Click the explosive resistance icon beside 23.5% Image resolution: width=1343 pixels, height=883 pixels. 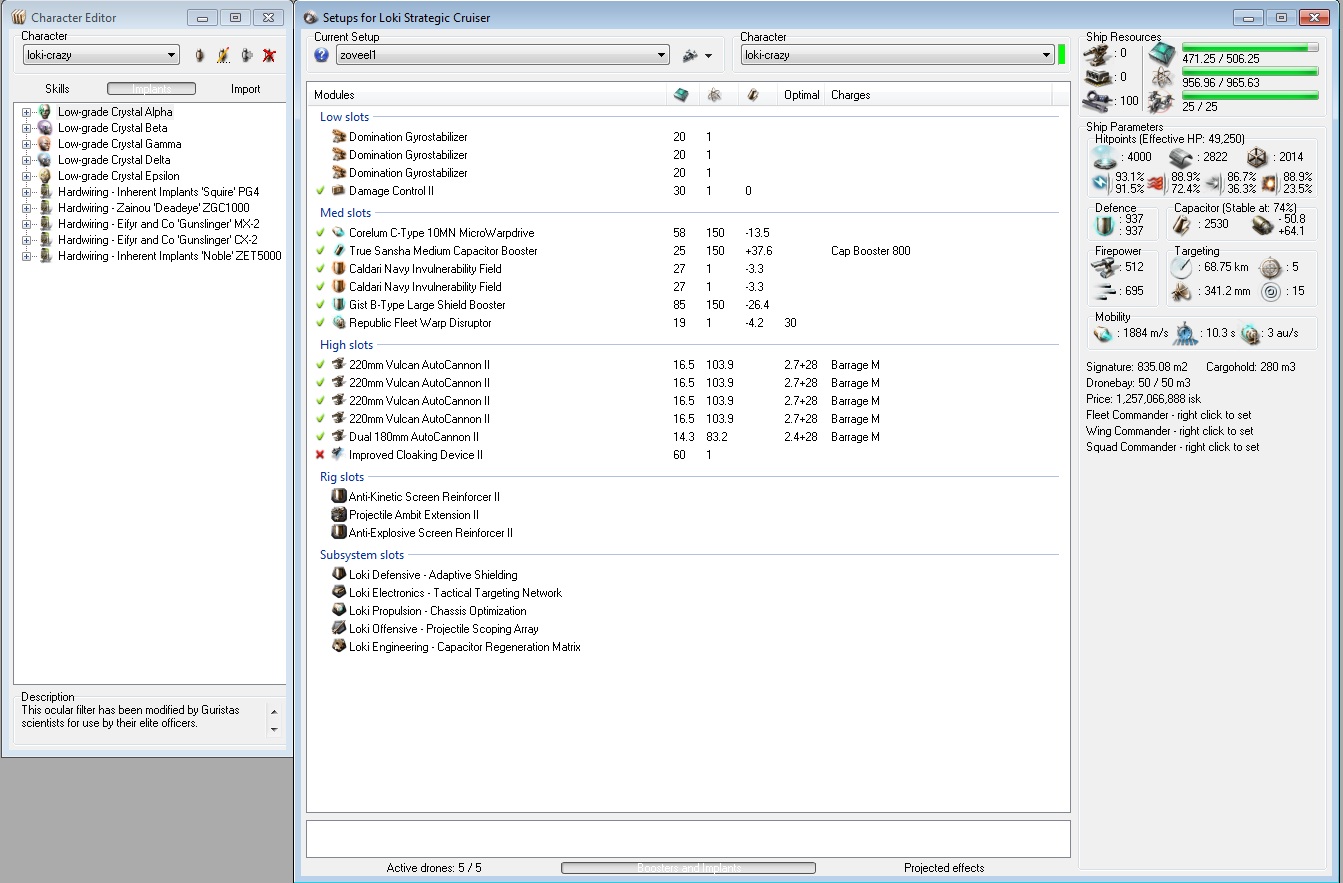(x=1270, y=183)
